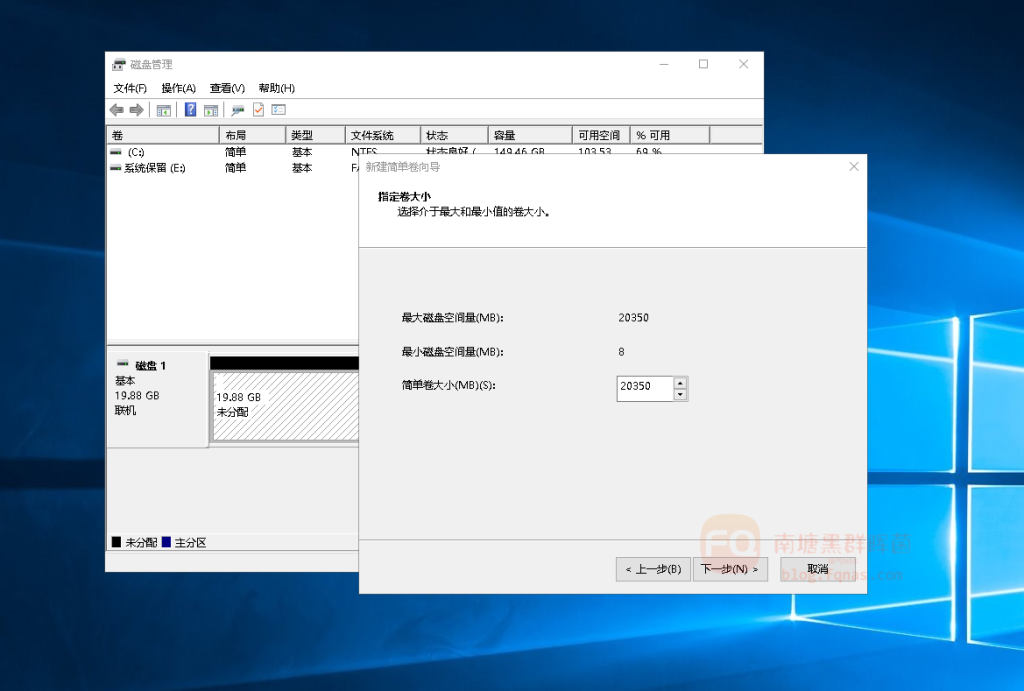Increase volume size with up spinner arrow
This screenshot has height=691, width=1024.
[680, 382]
